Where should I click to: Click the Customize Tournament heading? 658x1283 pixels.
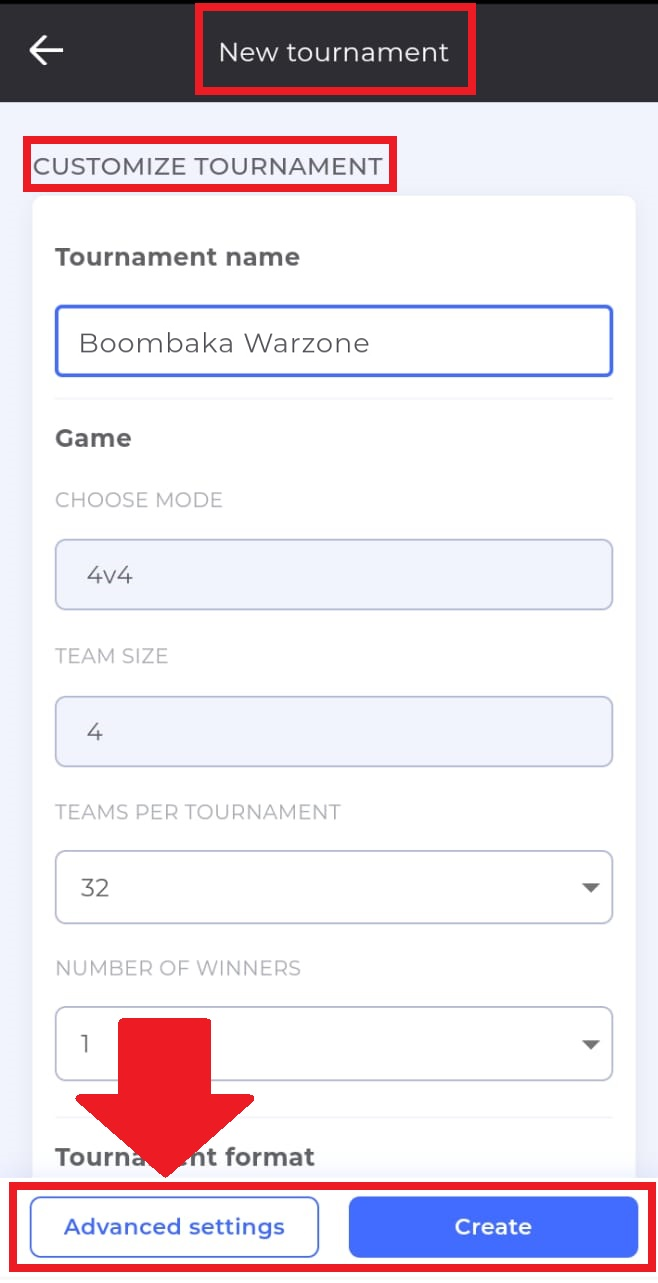[x=208, y=166]
